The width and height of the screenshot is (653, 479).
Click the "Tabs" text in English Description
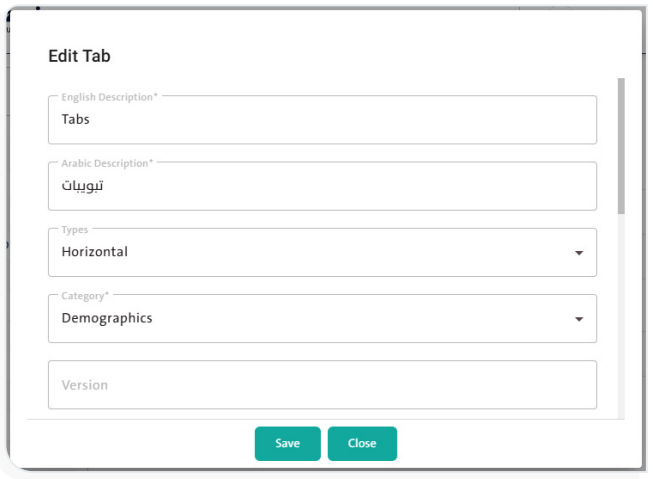click(76, 120)
